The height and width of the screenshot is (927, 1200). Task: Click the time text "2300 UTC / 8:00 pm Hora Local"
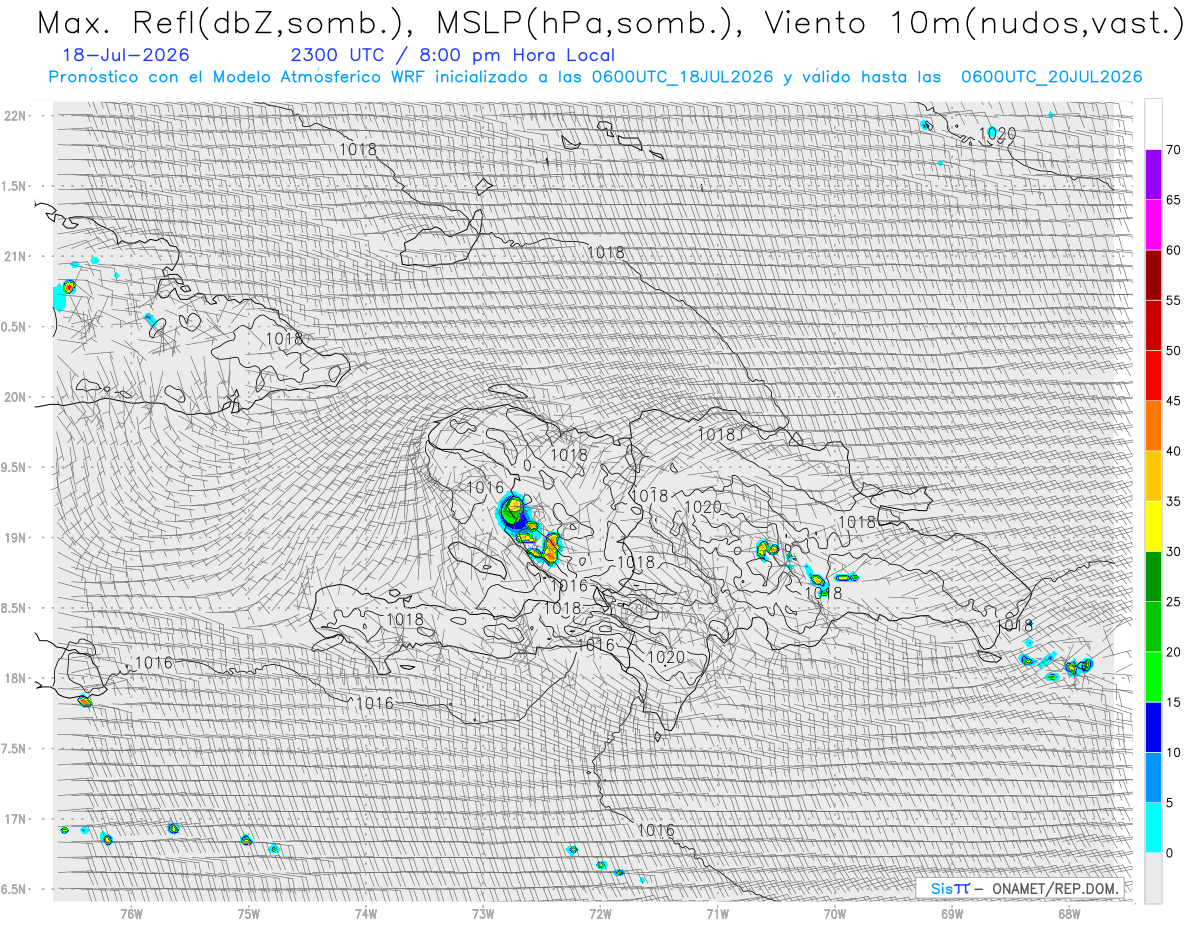pyautogui.click(x=452, y=55)
